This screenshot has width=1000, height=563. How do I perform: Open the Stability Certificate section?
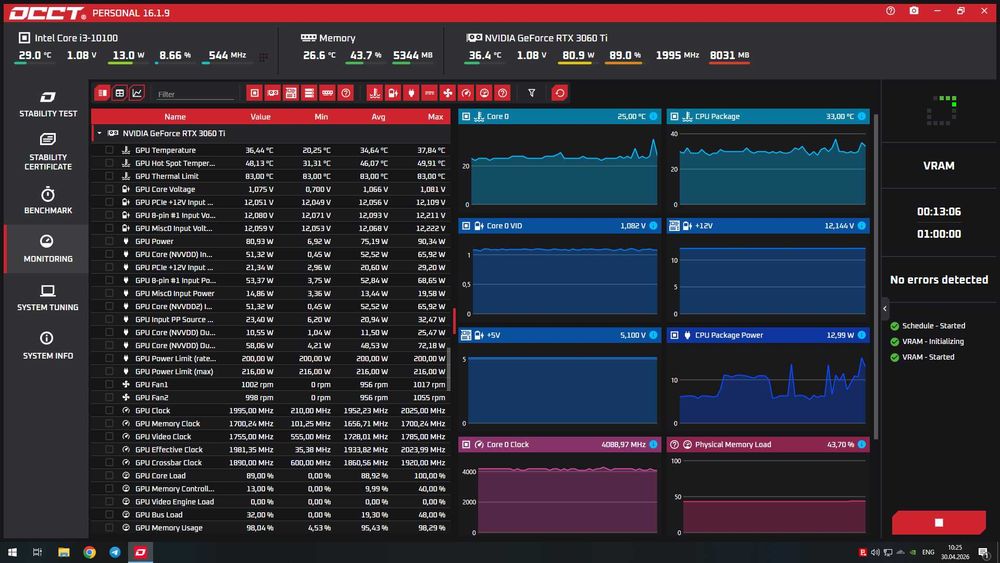coord(48,152)
